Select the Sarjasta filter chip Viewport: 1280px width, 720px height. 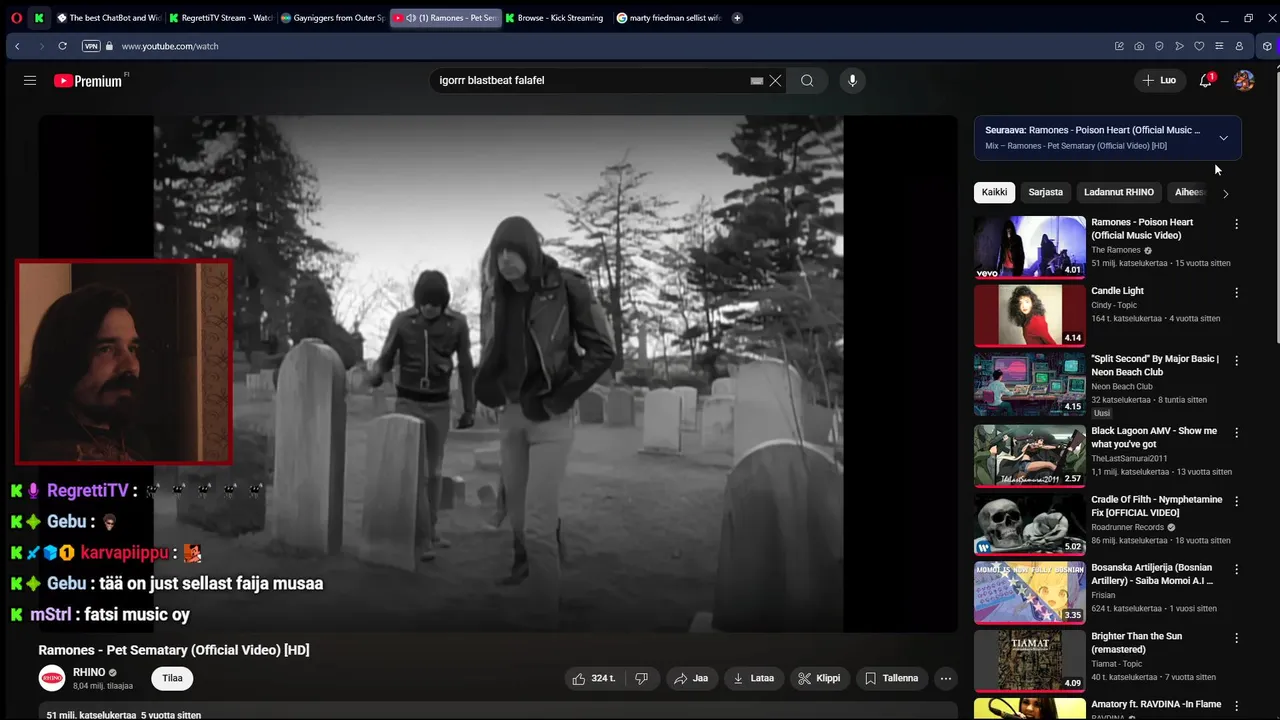click(x=1045, y=192)
